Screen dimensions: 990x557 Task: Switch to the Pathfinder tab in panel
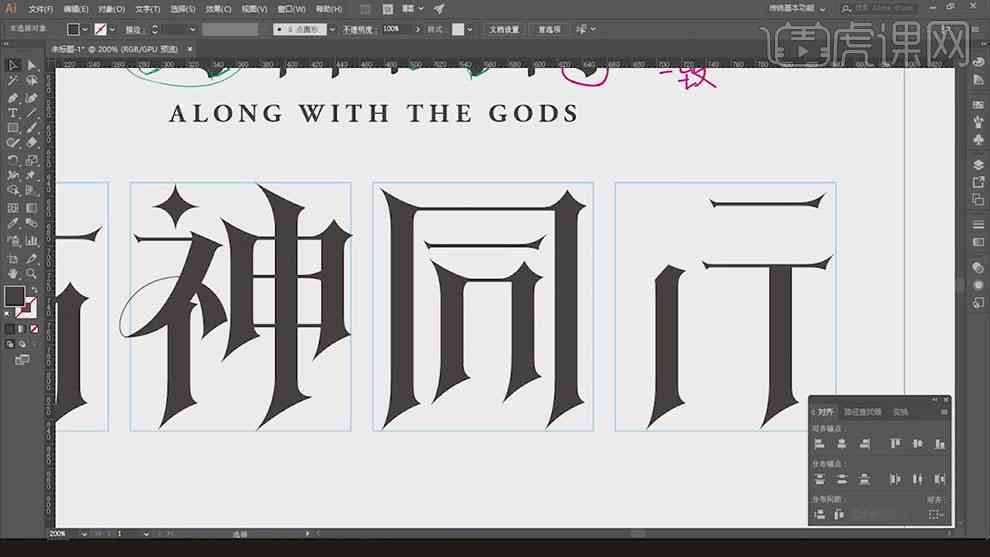[x=862, y=412]
